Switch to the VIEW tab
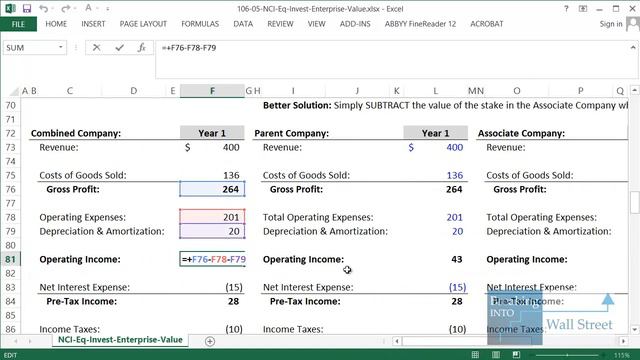Screen dimensions: 640x360 (x=316, y=24)
